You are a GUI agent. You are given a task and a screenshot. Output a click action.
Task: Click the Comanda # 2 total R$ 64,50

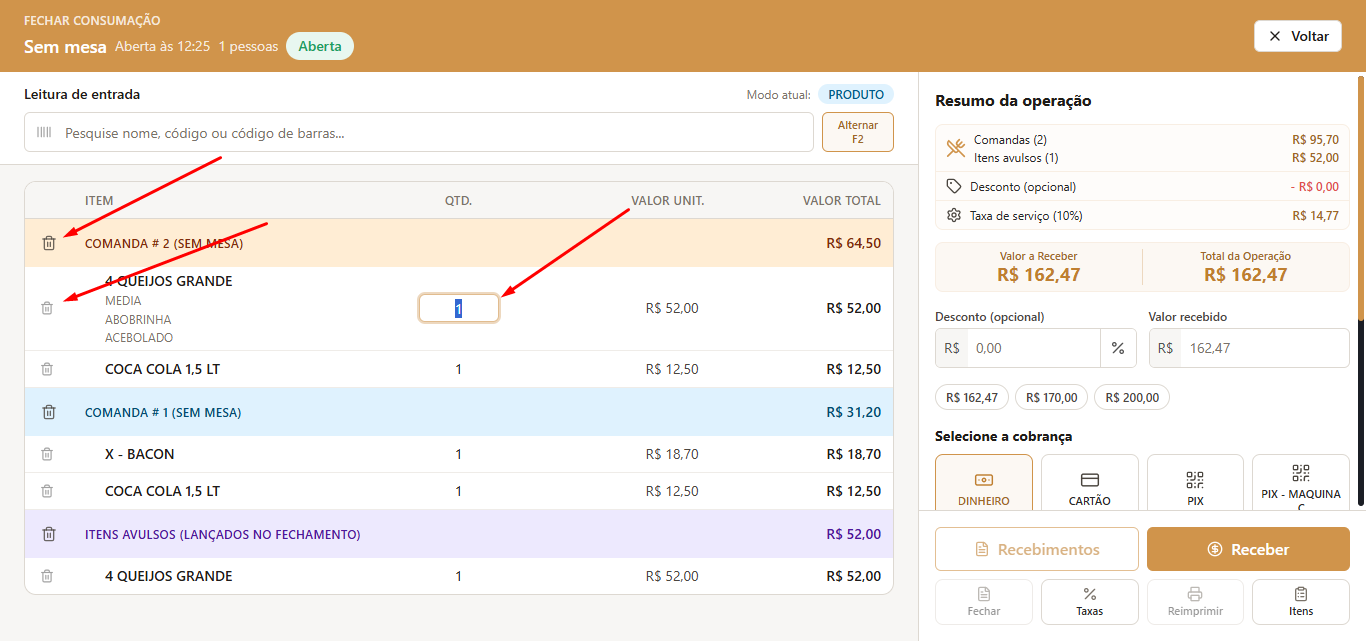[x=854, y=243]
